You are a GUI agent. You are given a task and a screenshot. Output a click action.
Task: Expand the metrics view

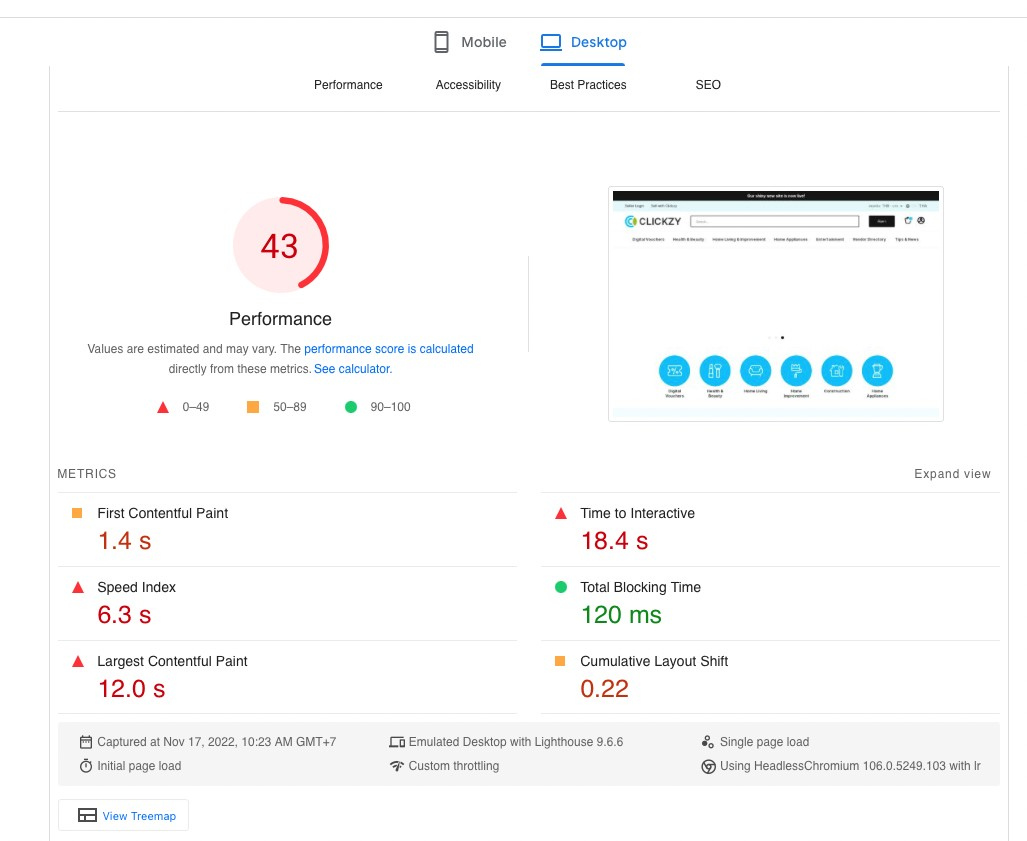952,474
